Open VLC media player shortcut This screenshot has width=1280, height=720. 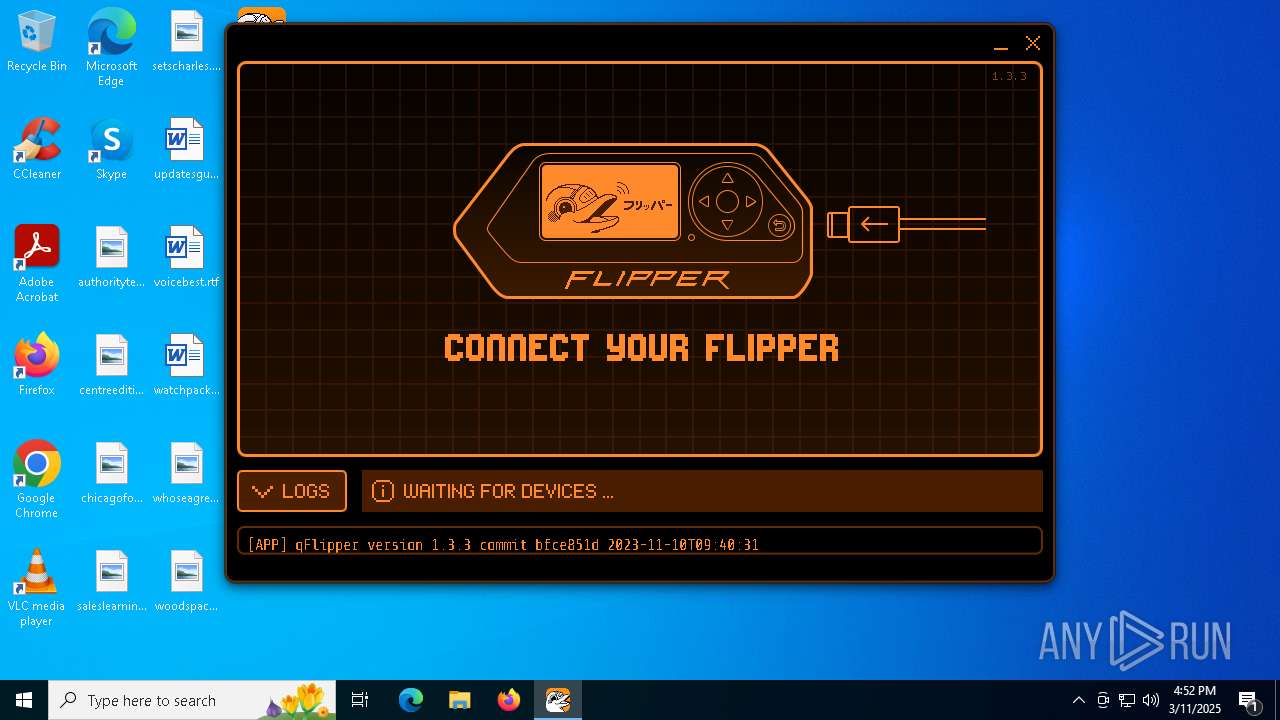[37, 588]
